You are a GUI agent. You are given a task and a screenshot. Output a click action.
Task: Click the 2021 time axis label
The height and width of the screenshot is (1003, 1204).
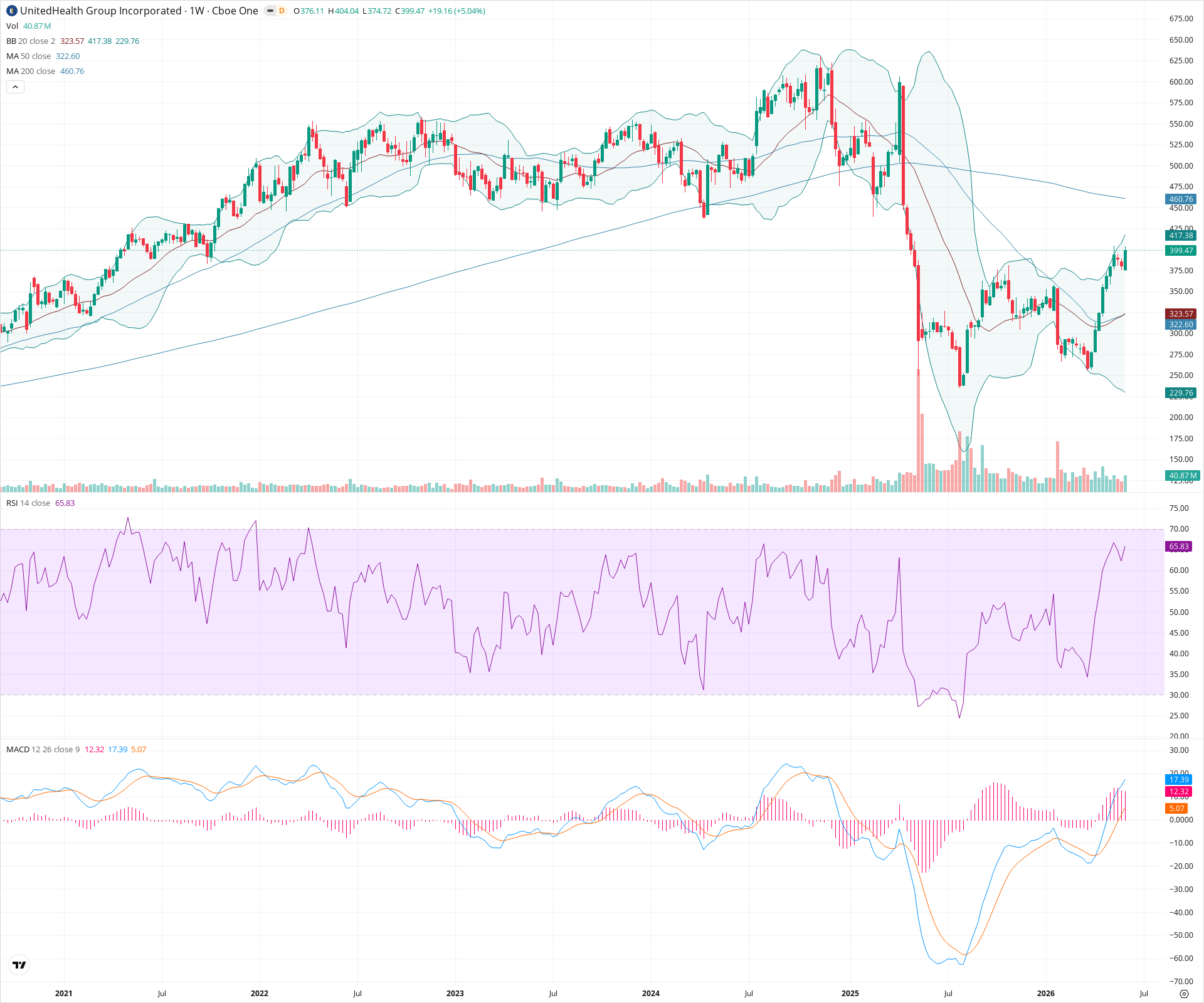(x=63, y=993)
